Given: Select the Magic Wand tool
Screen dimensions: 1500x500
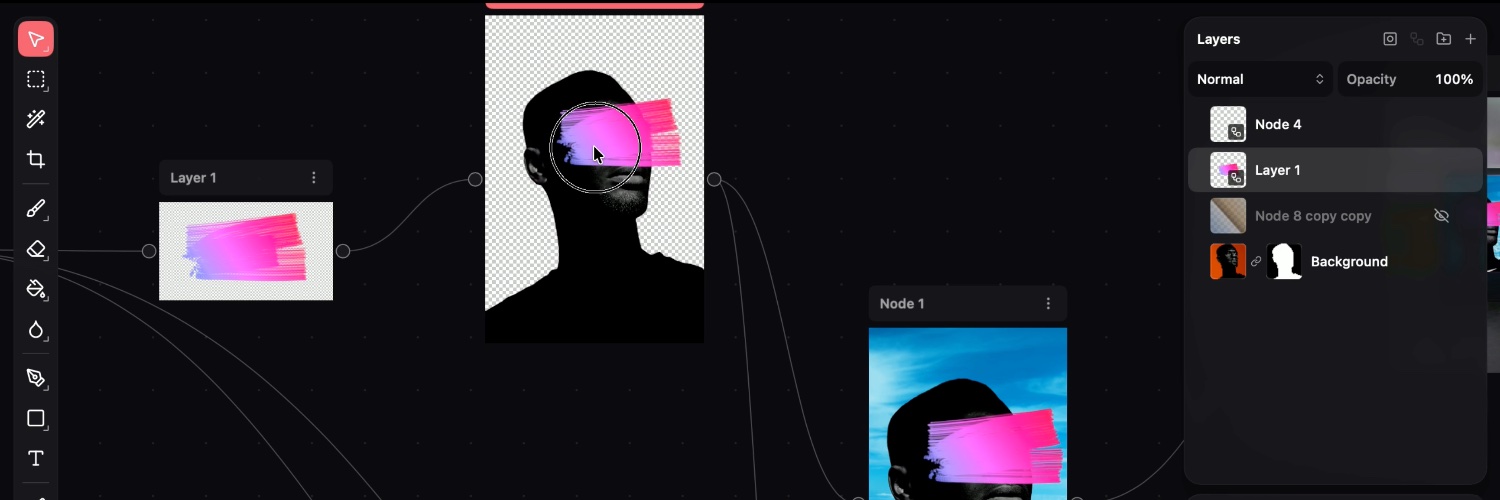Looking at the screenshot, I should click(36, 119).
